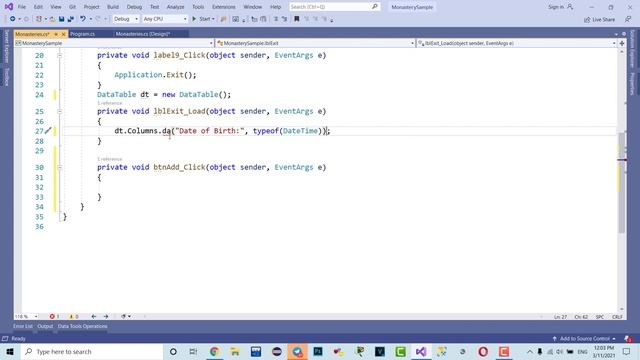This screenshot has height=360, width=640.
Task: Open the Git menu
Action: (72, 7)
